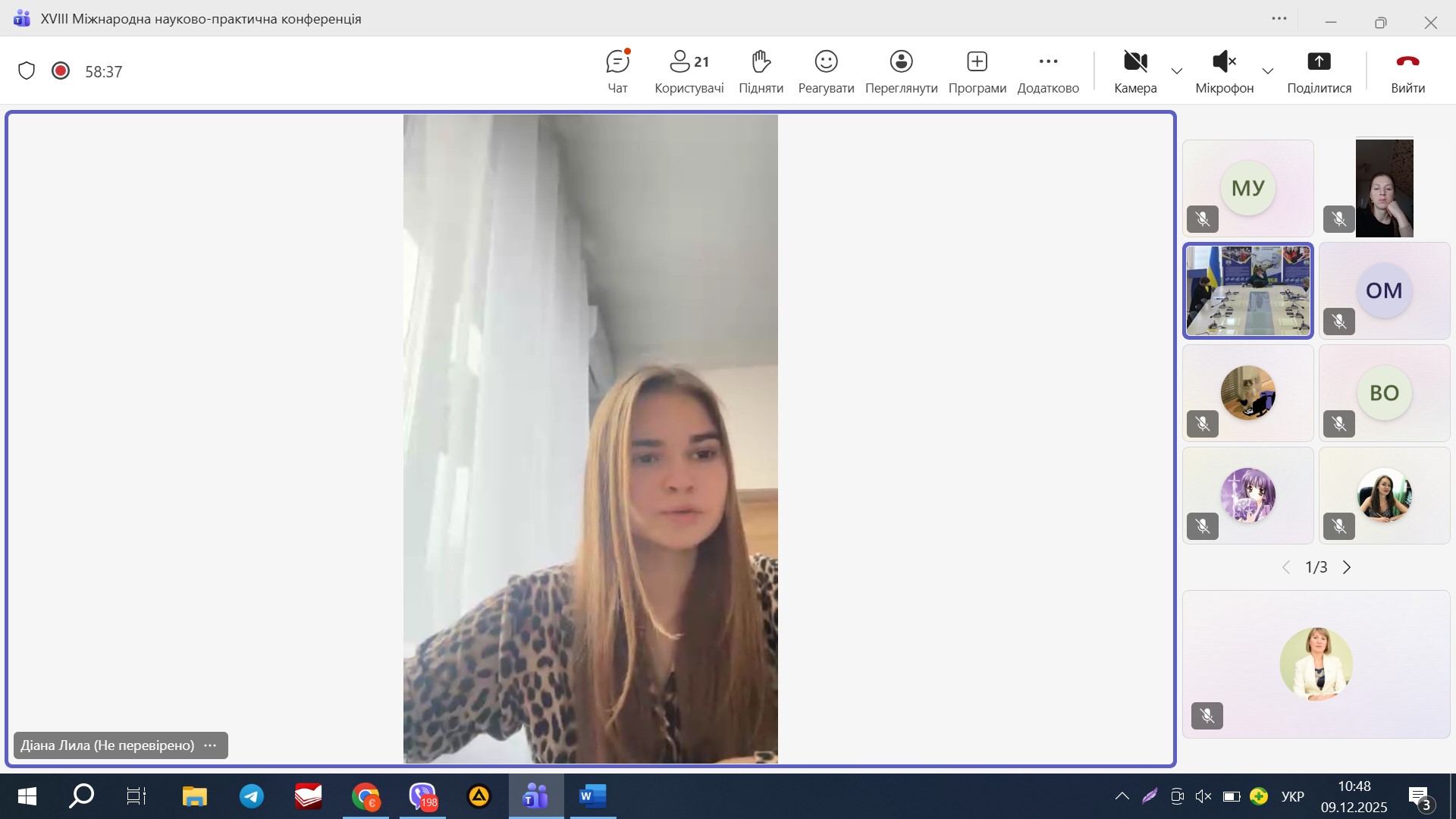Go to next participants page arrow
Image resolution: width=1456 pixels, height=819 pixels.
[x=1347, y=567]
